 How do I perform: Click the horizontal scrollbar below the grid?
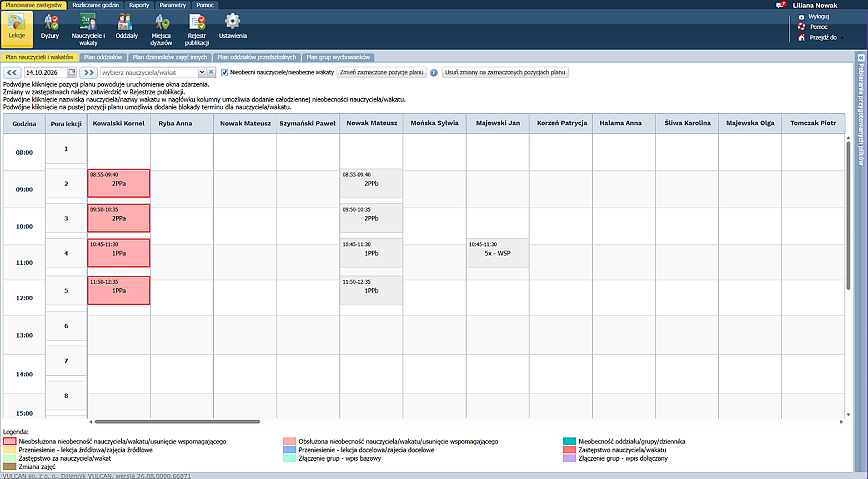pyautogui.click(x=177, y=421)
